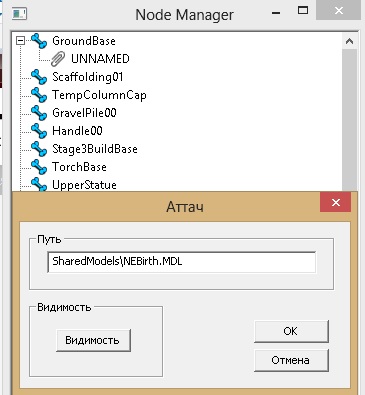
Task: Select the Scaffolding01 node
Action: tap(88, 77)
